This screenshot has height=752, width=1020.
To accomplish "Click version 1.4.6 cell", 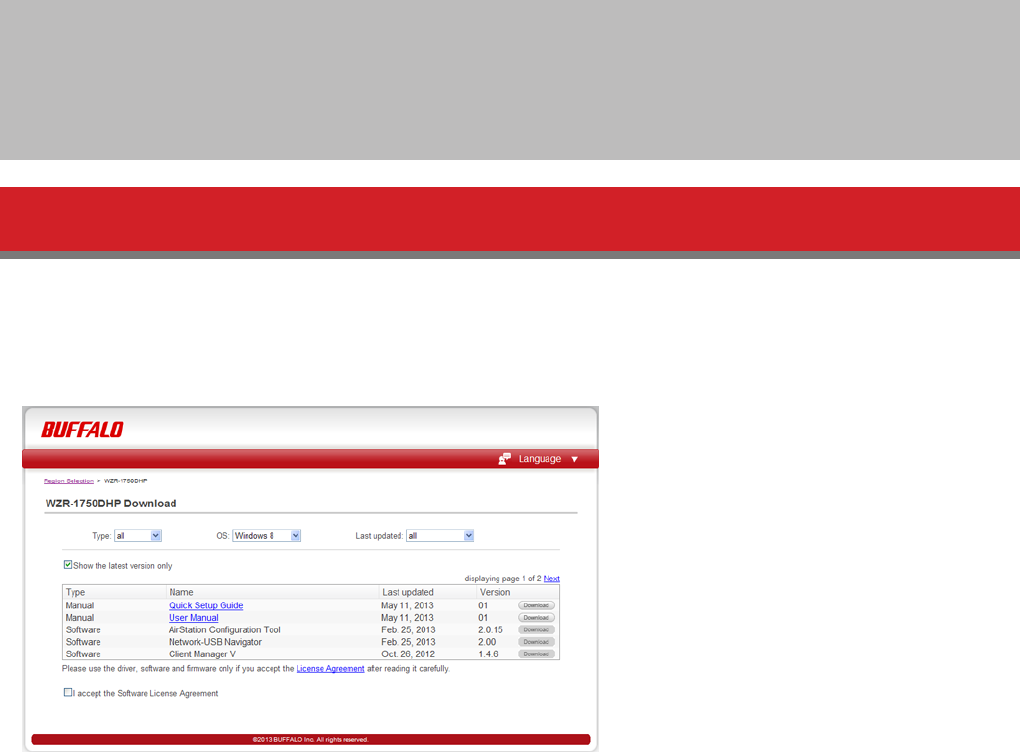I will [x=489, y=654].
